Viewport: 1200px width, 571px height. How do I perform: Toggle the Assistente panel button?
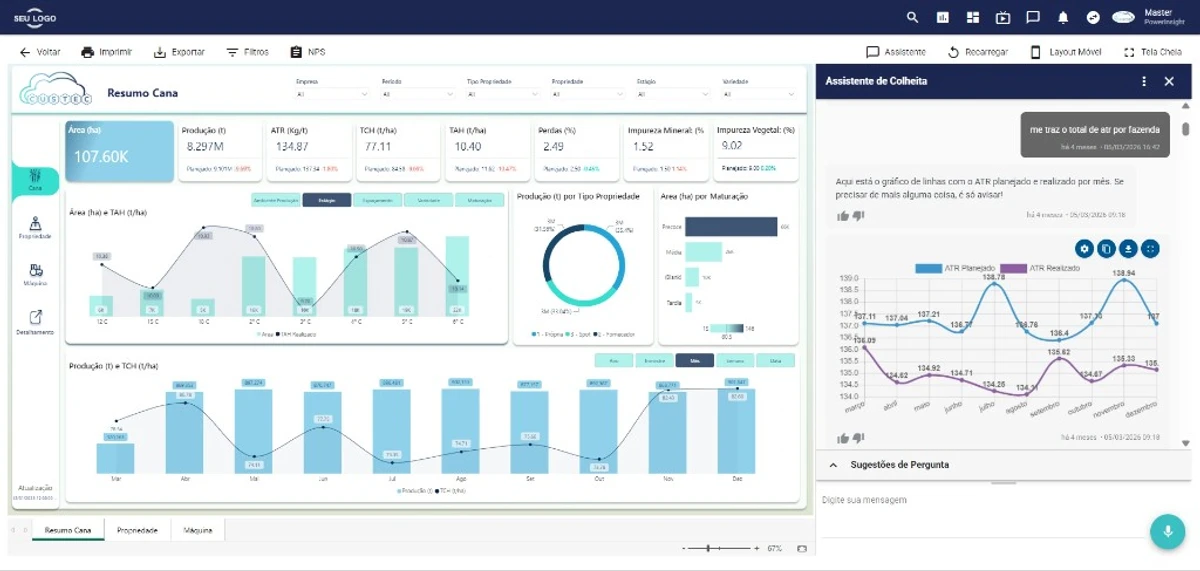point(896,52)
